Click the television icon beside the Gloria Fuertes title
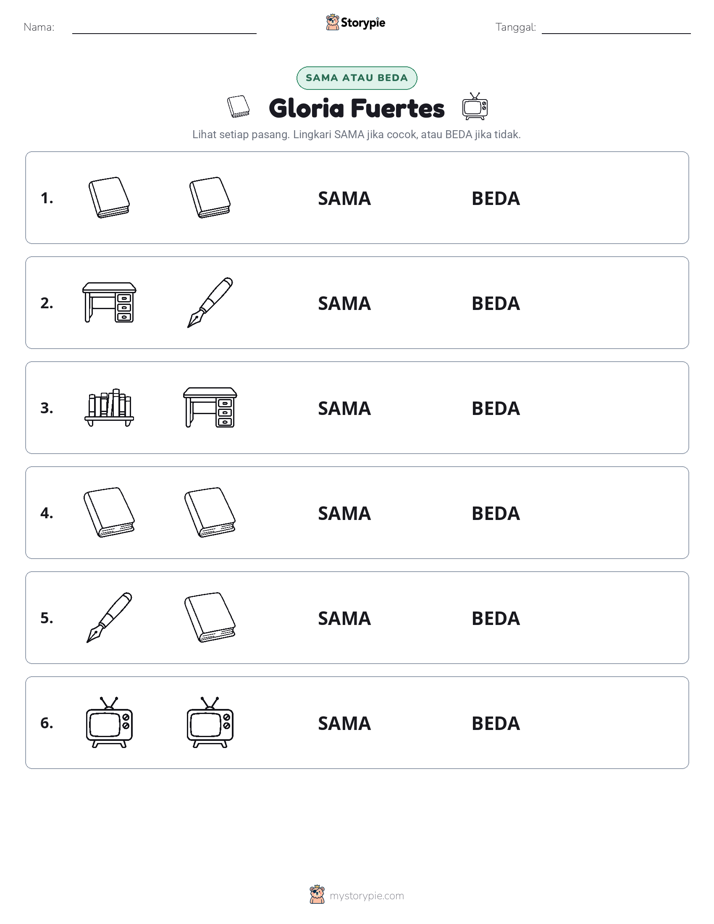 click(x=475, y=107)
